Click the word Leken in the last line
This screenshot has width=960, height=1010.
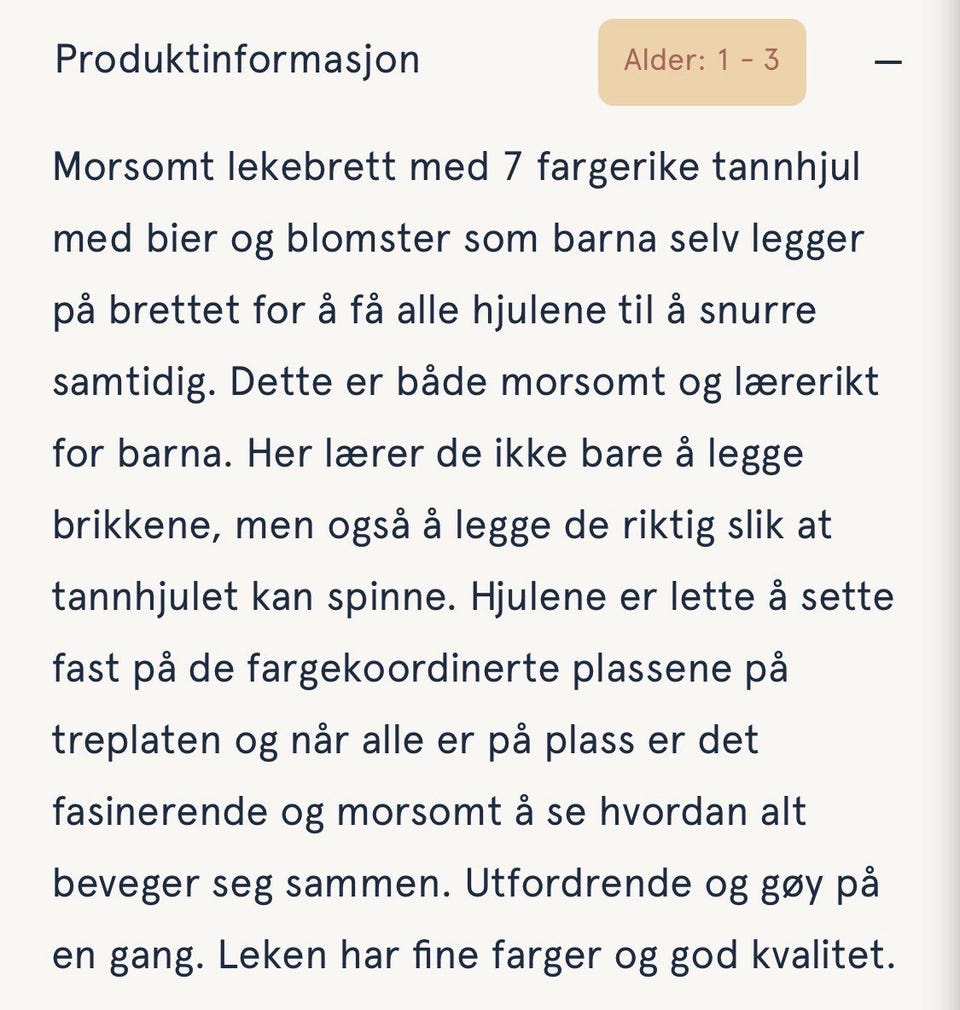click(x=273, y=955)
